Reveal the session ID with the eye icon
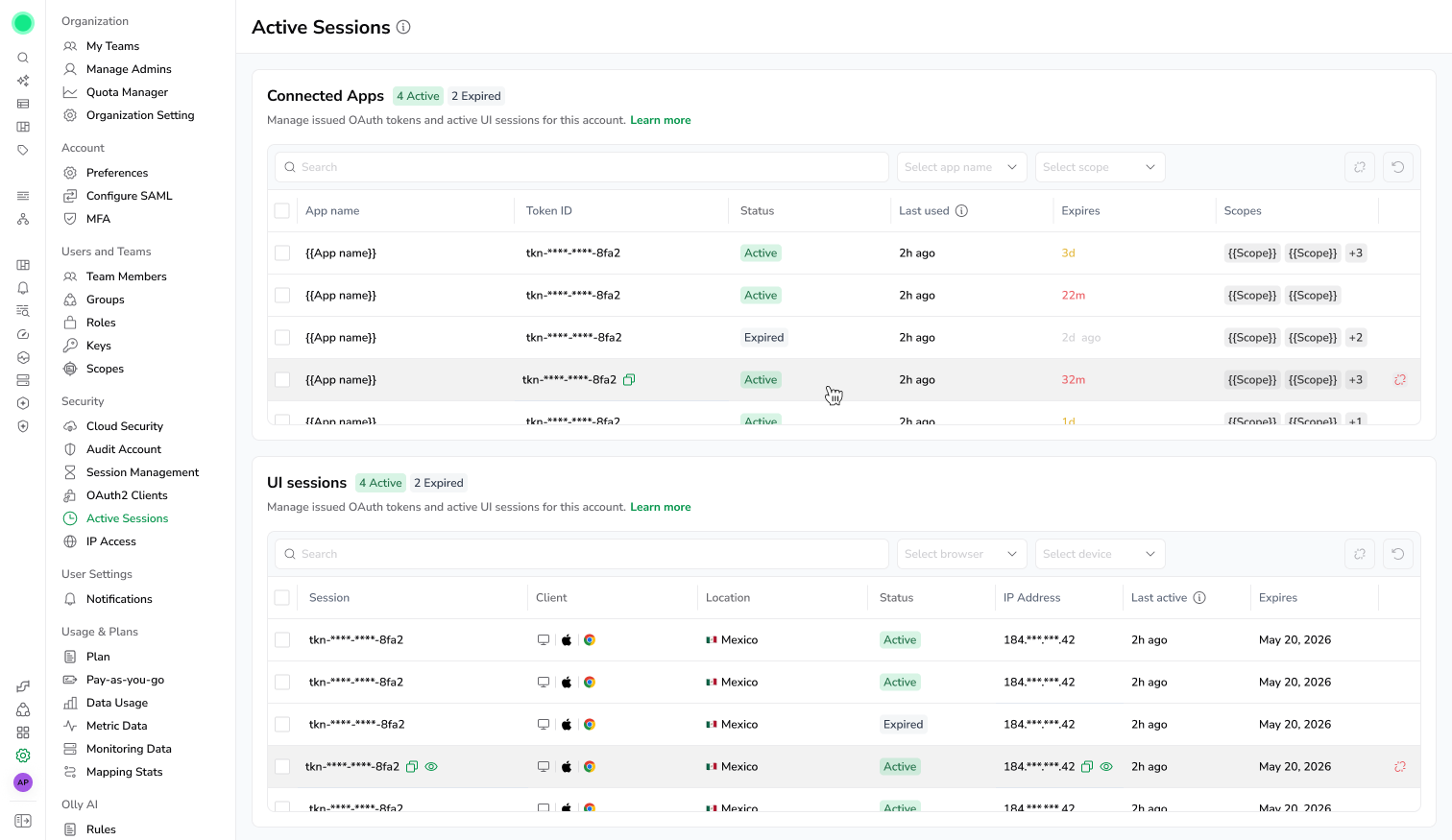 (431, 767)
